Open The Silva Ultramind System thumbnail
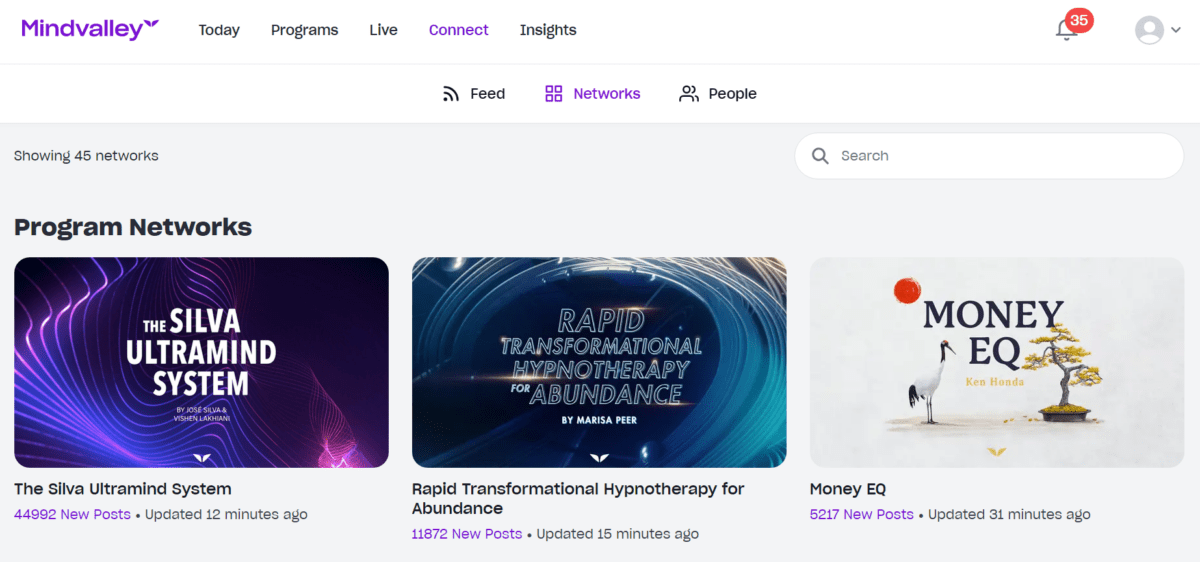This screenshot has height=562, width=1200. point(201,362)
